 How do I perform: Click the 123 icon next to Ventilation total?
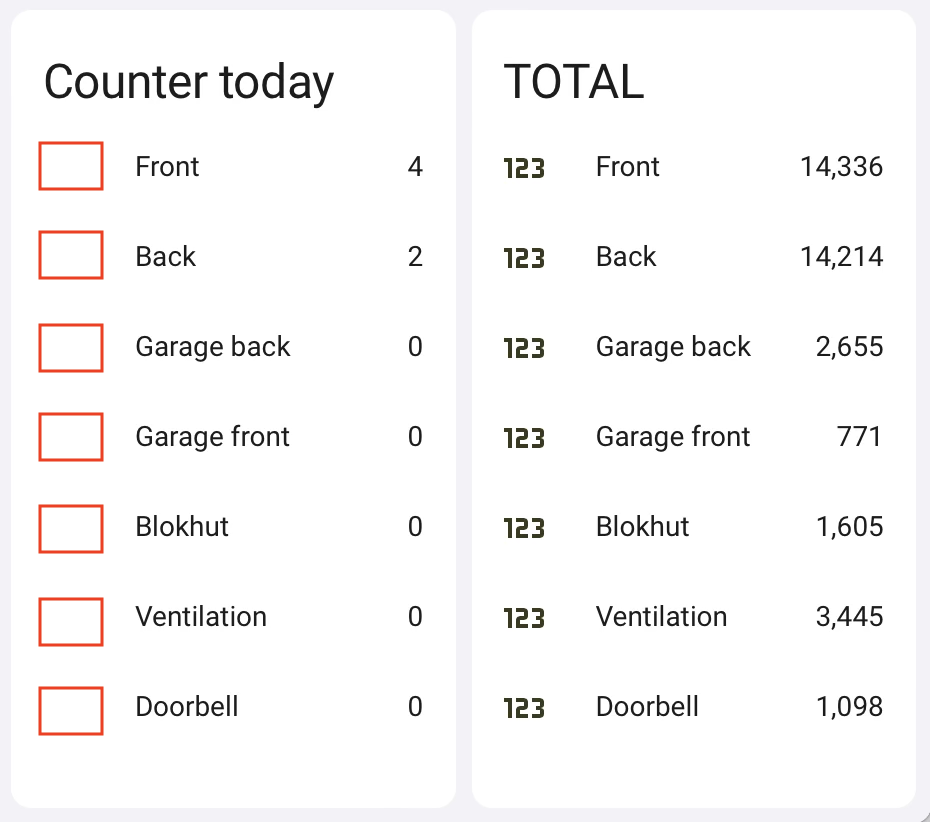click(x=524, y=619)
